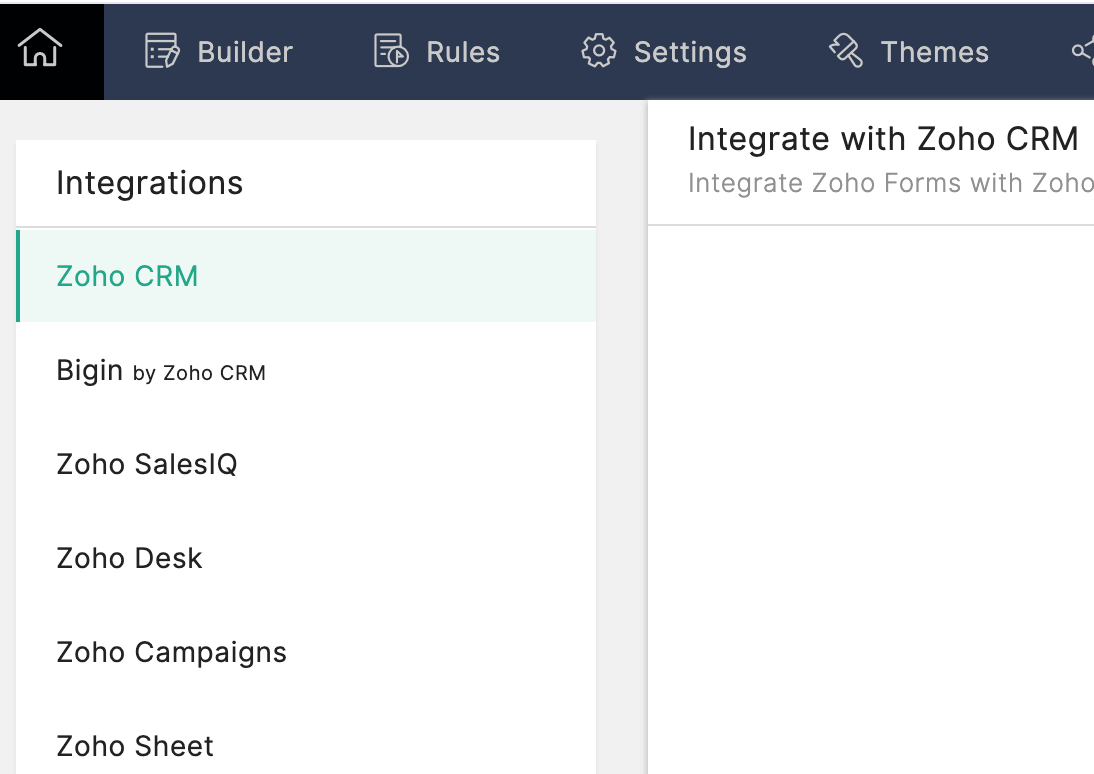This screenshot has width=1094, height=774.
Task: Click the Integrations panel heading
Action: tap(149, 183)
